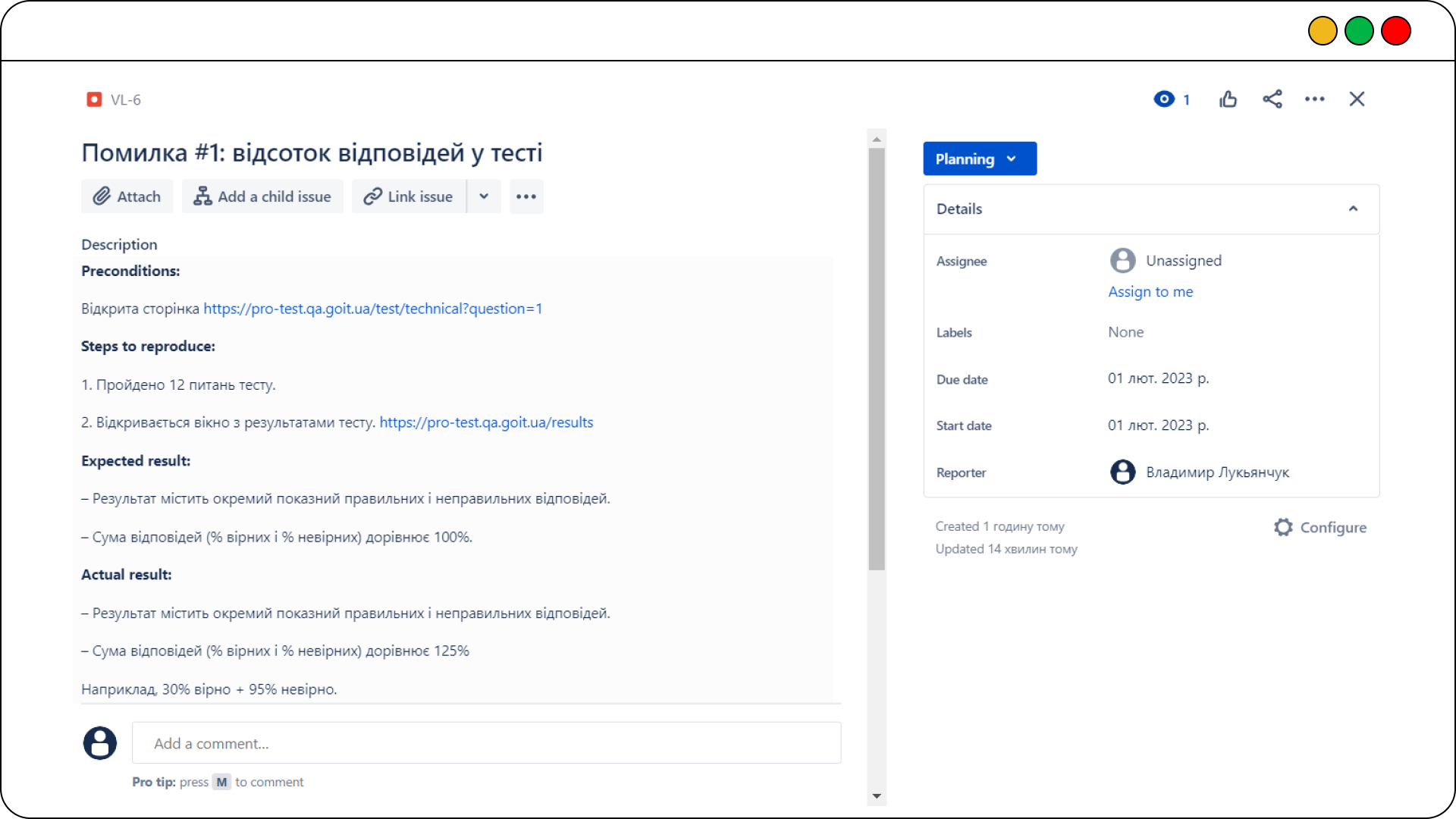This screenshot has height=819, width=1456.
Task: Click the Labels value None
Action: pyautogui.click(x=1126, y=332)
